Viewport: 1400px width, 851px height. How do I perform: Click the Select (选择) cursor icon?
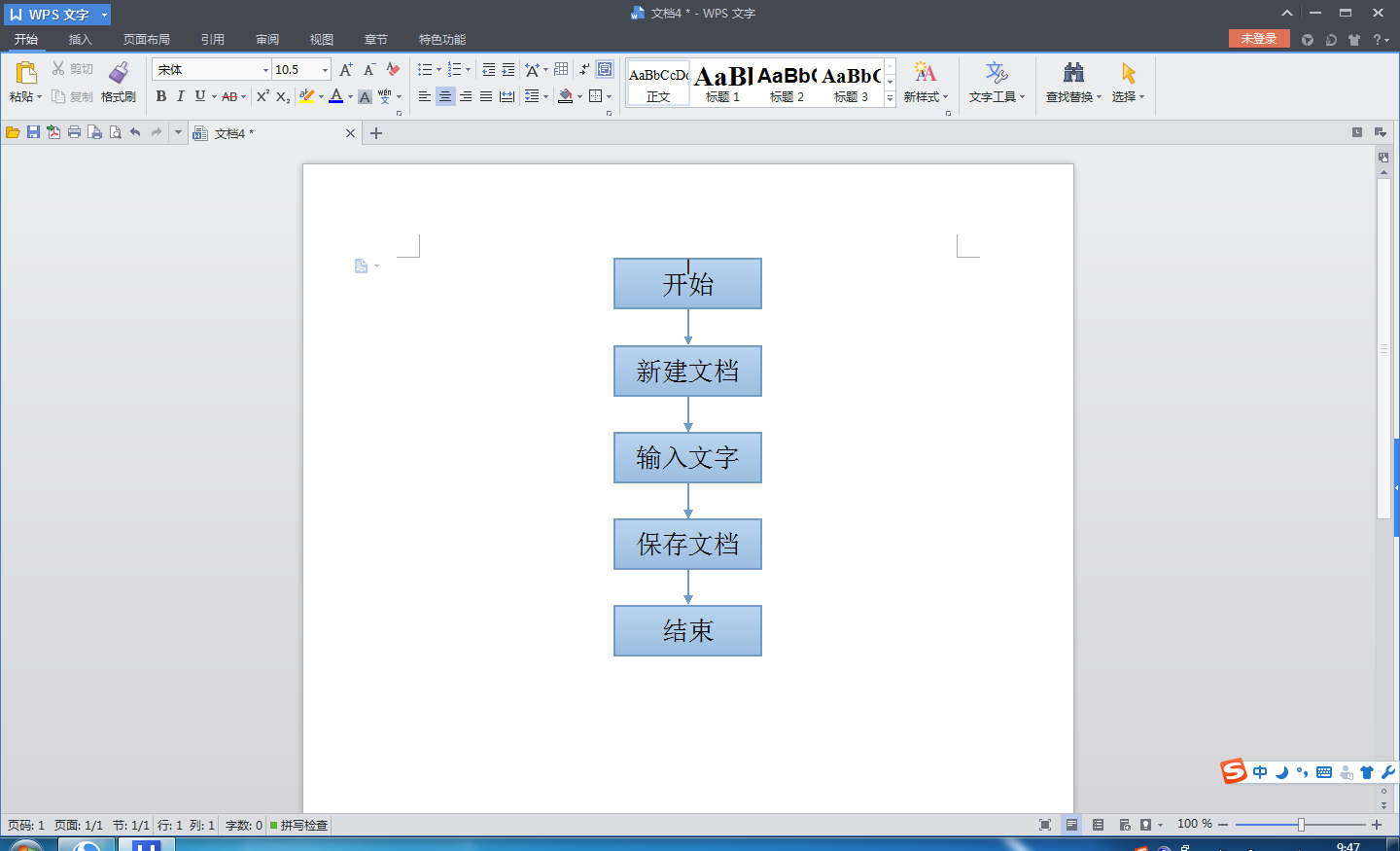[x=1128, y=73]
